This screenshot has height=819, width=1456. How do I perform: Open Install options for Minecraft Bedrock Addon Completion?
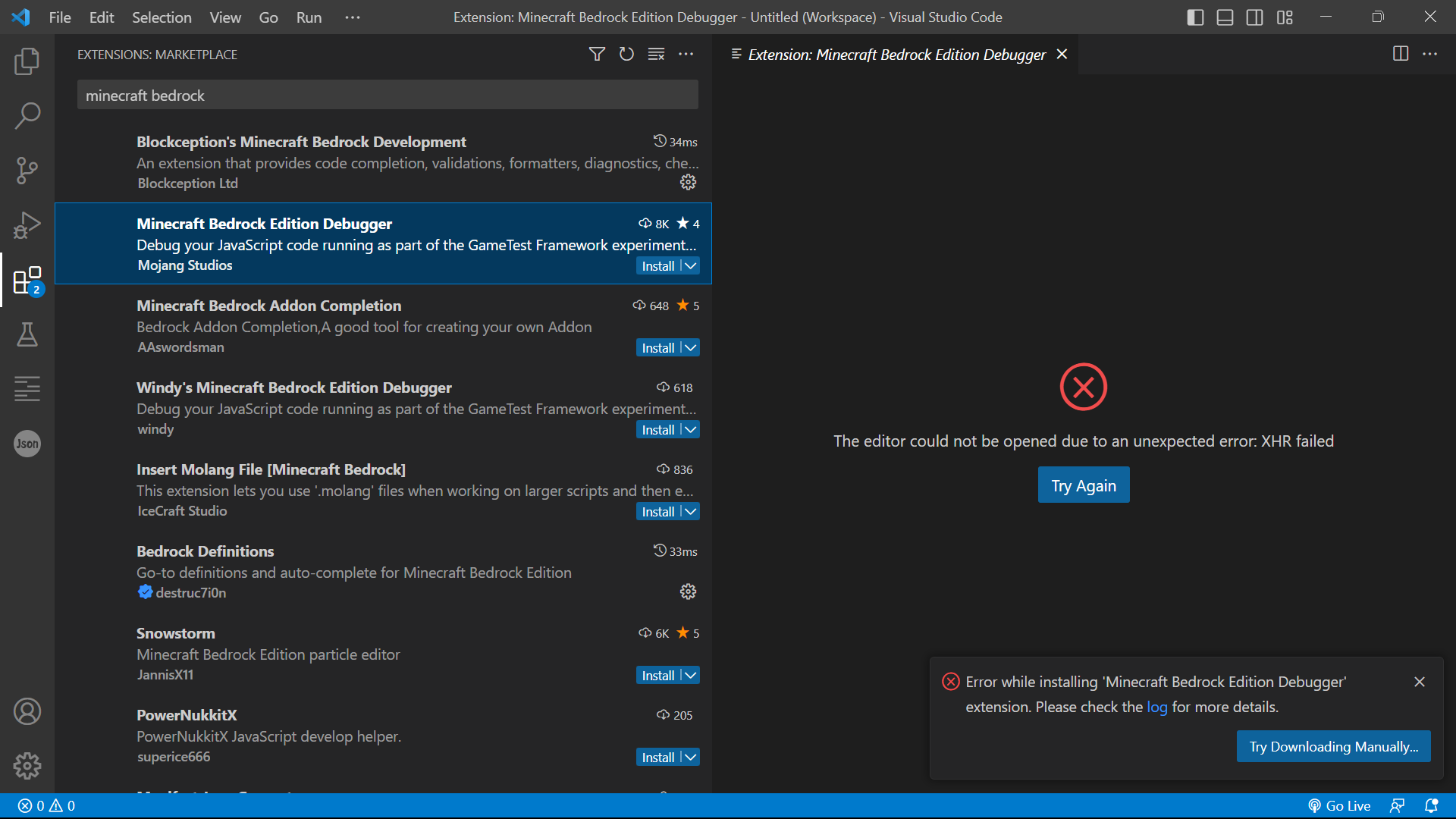click(689, 347)
